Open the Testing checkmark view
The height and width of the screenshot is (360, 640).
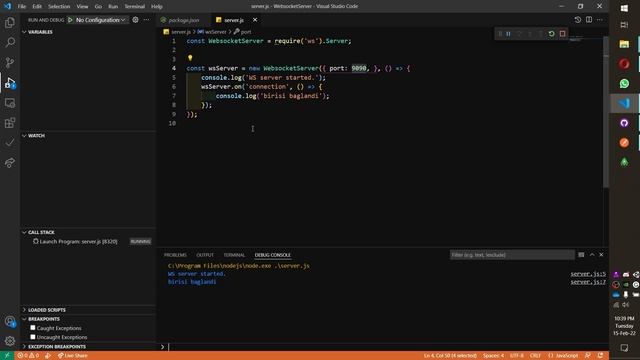point(10,142)
